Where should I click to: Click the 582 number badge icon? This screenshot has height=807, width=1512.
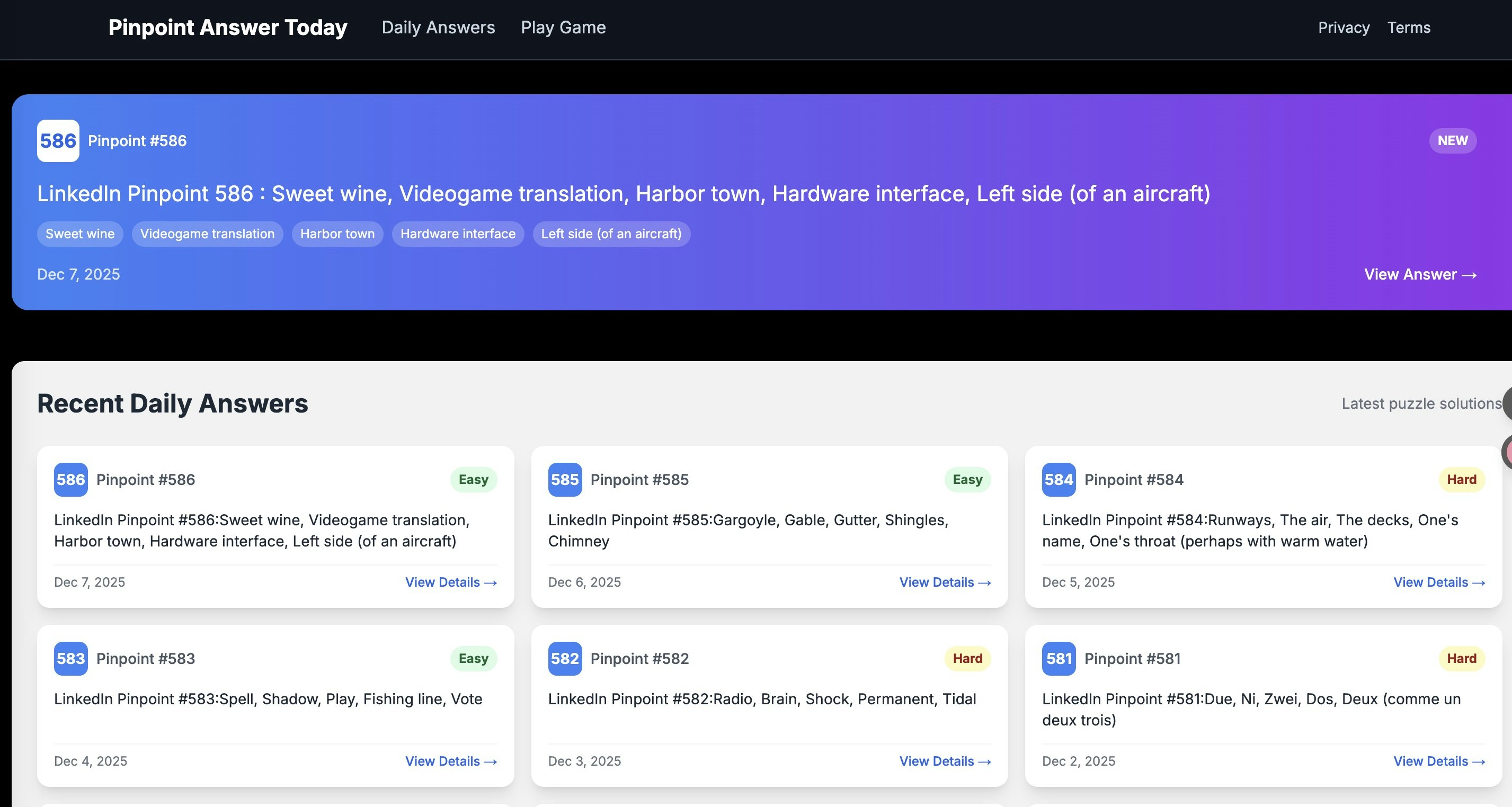click(564, 659)
